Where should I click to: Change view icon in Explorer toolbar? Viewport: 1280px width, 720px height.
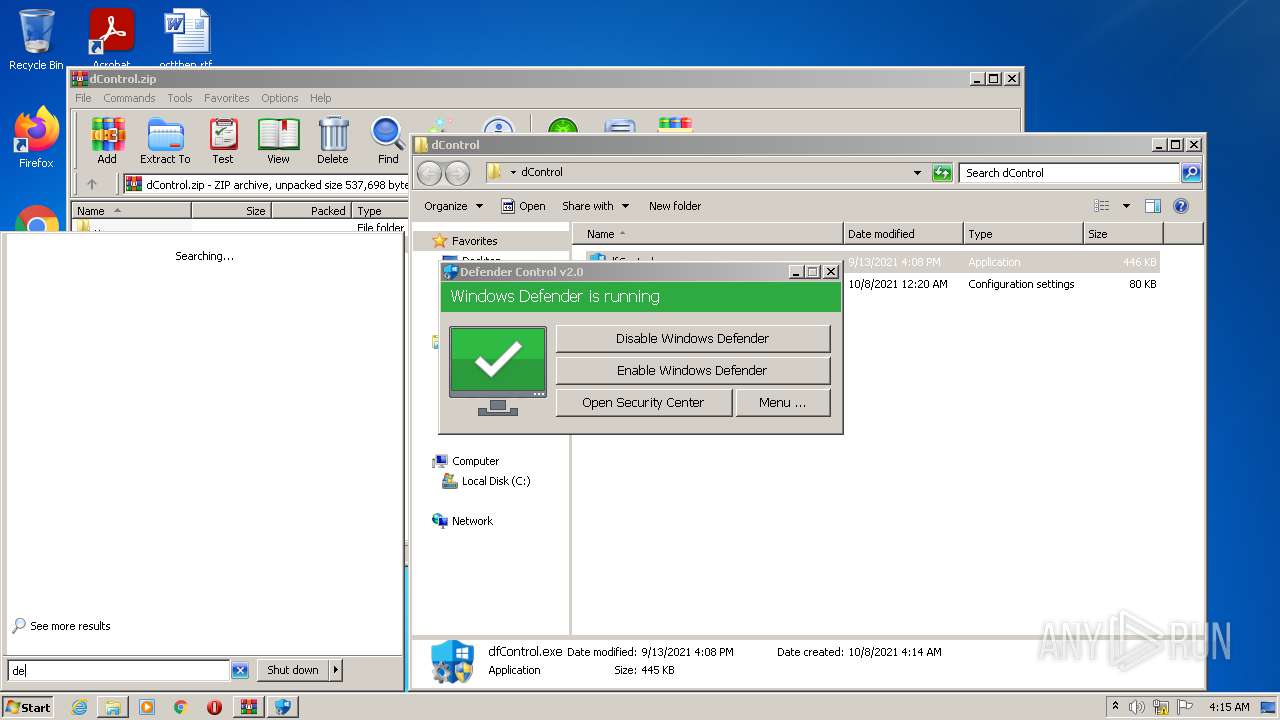(1101, 206)
